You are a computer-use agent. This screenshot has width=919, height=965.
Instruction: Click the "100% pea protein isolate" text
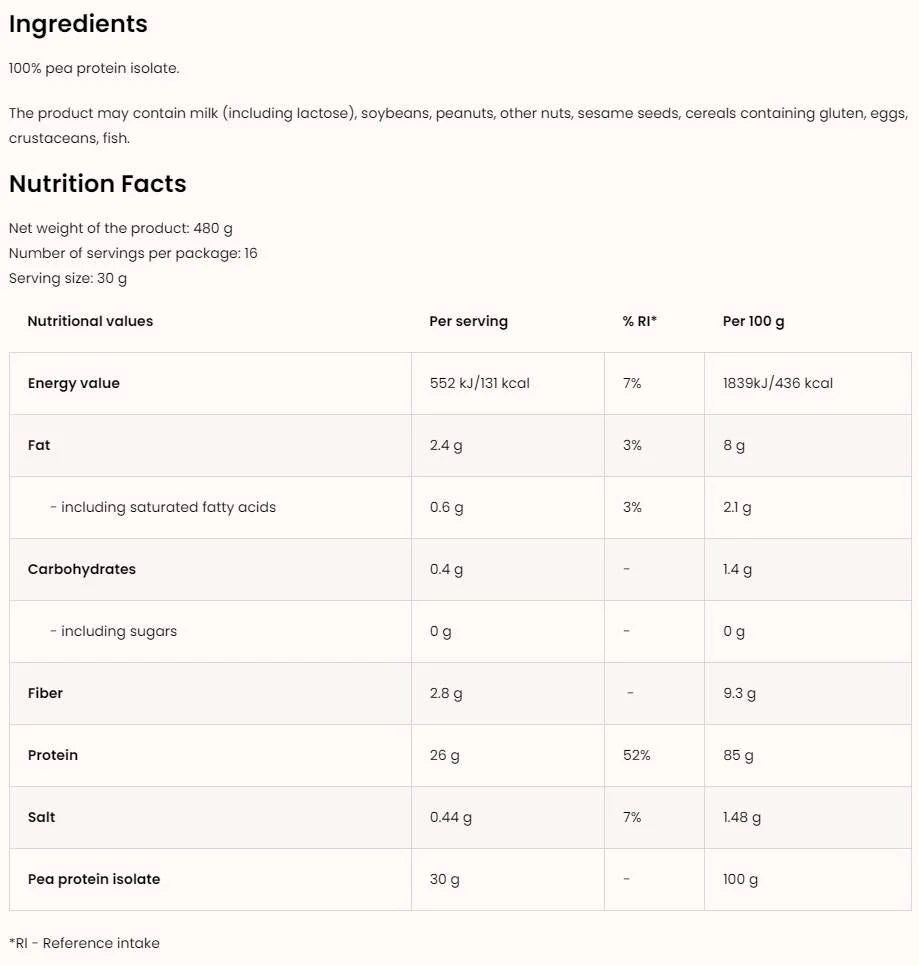point(94,69)
